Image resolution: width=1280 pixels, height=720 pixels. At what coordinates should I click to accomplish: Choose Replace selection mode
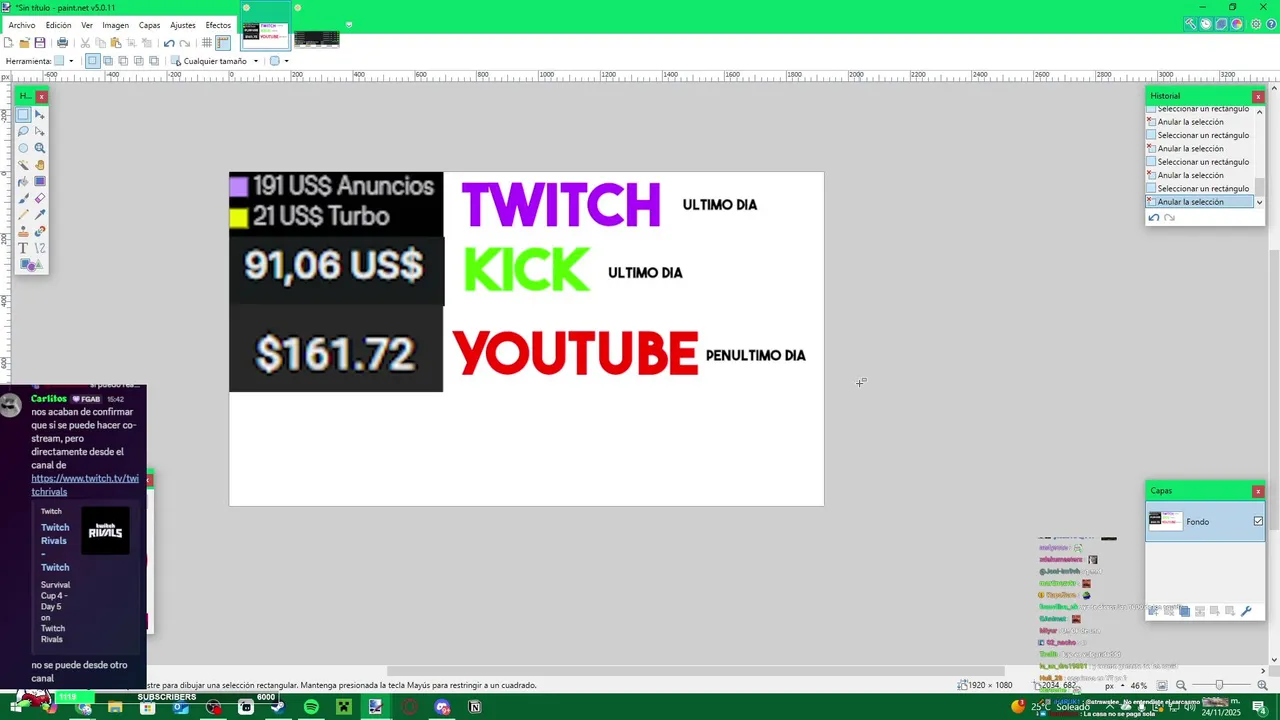(x=92, y=61)
